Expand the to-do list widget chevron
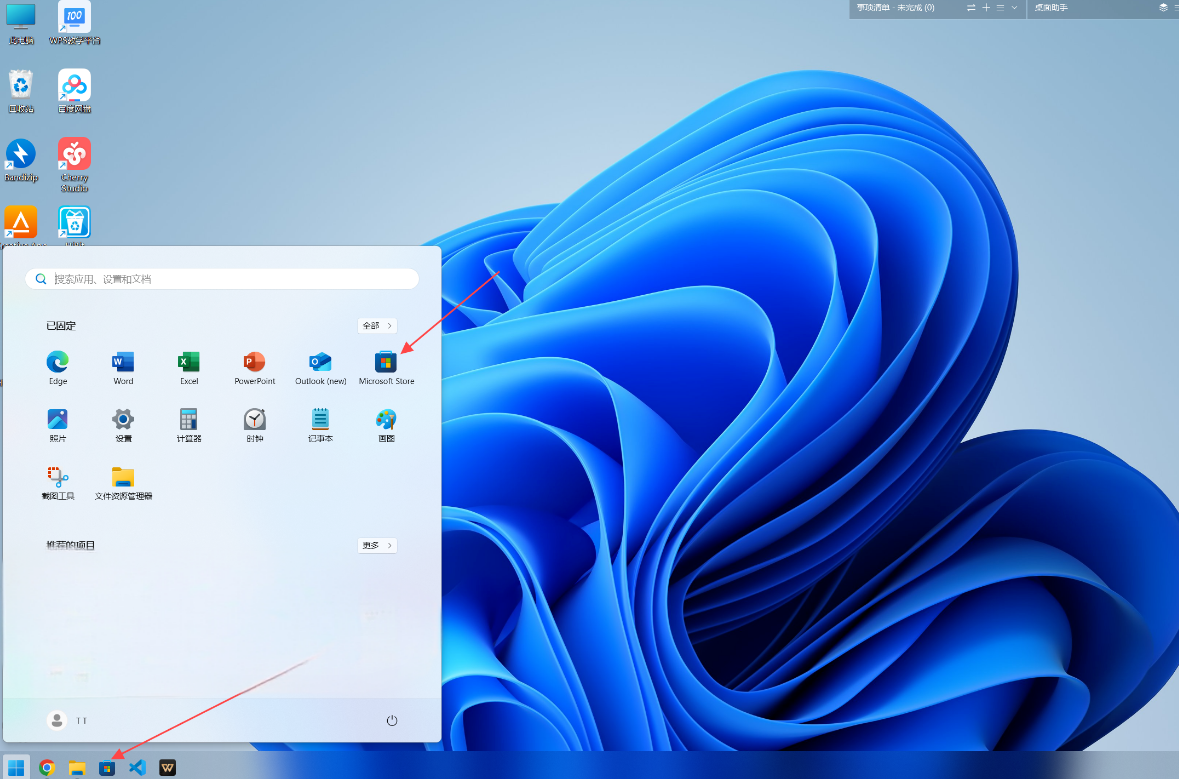Image resolution: width=1179 pixels, height=779 pixels. pos(1014,8)
